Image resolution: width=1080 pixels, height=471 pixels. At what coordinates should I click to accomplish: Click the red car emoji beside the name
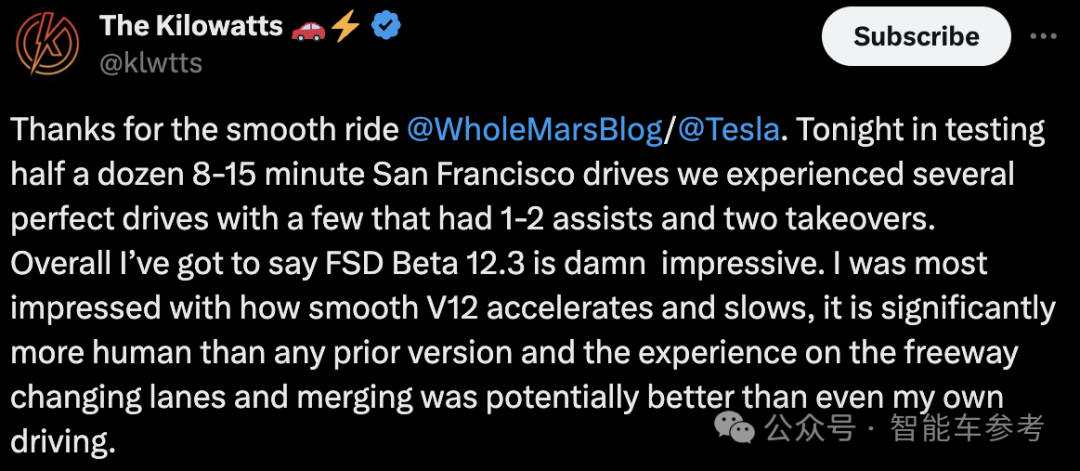pos(309,28)
